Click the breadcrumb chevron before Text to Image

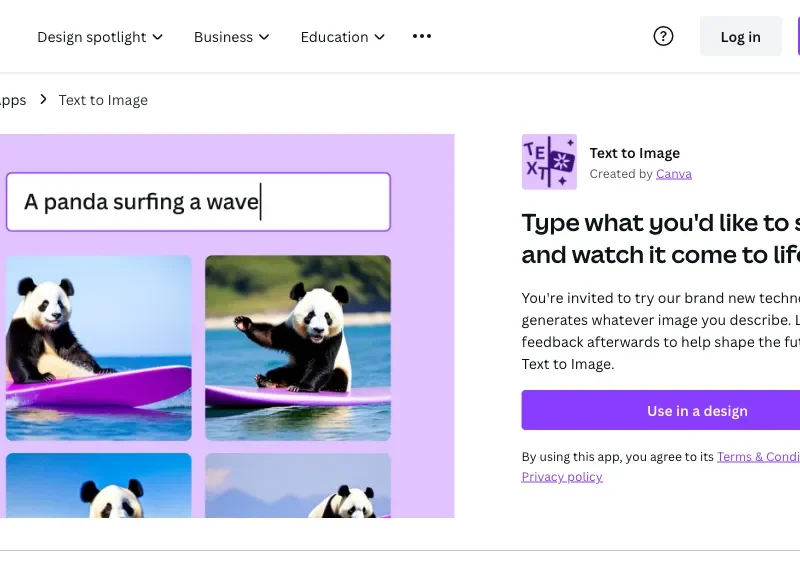pos(43,99)
